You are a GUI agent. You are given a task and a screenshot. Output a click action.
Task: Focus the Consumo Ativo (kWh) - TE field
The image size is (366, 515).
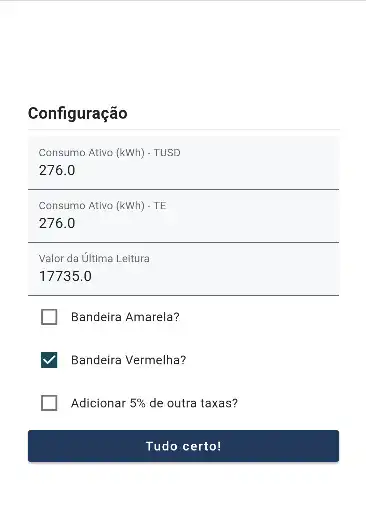(x=183, y=216)
